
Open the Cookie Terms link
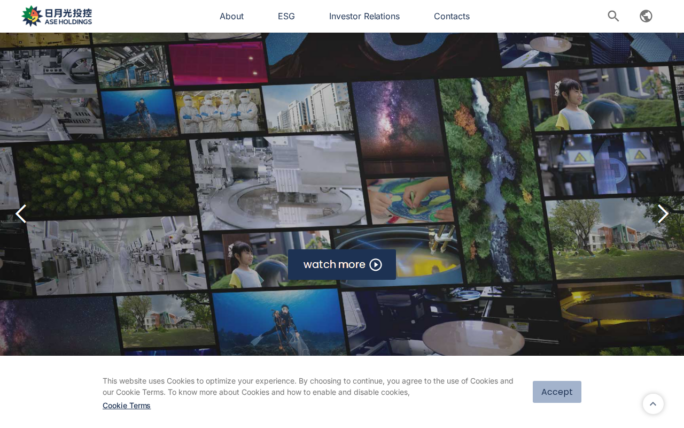[x=126, y=405]
